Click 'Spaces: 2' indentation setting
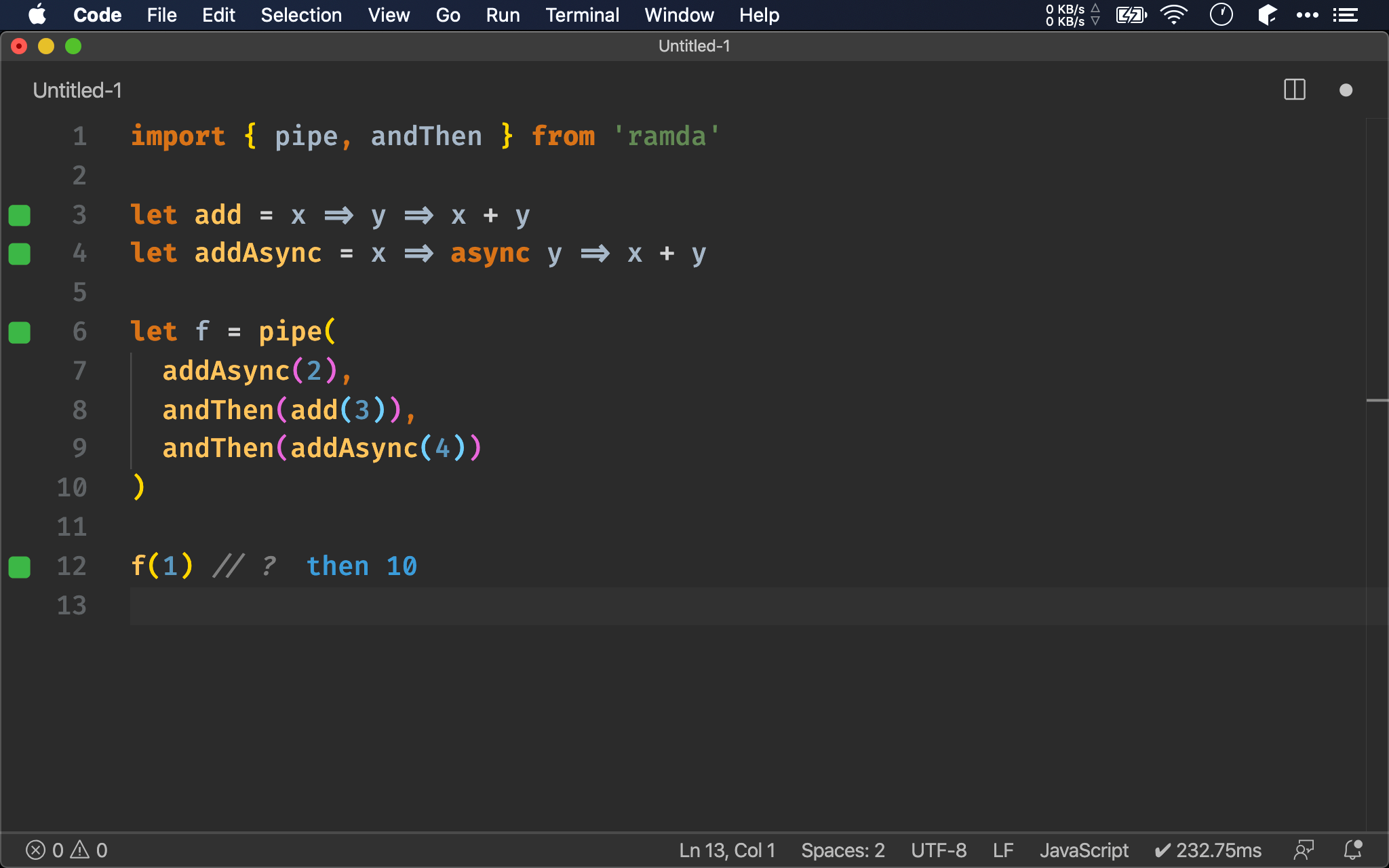The image size is (1389, 868). click(843, 850)
